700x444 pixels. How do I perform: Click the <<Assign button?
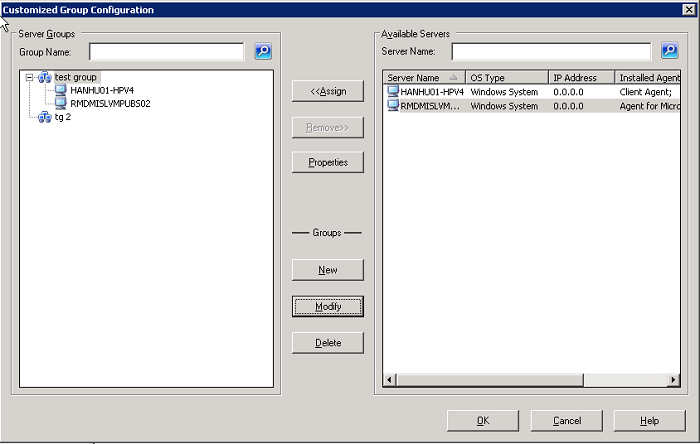[x=328, y=91]
